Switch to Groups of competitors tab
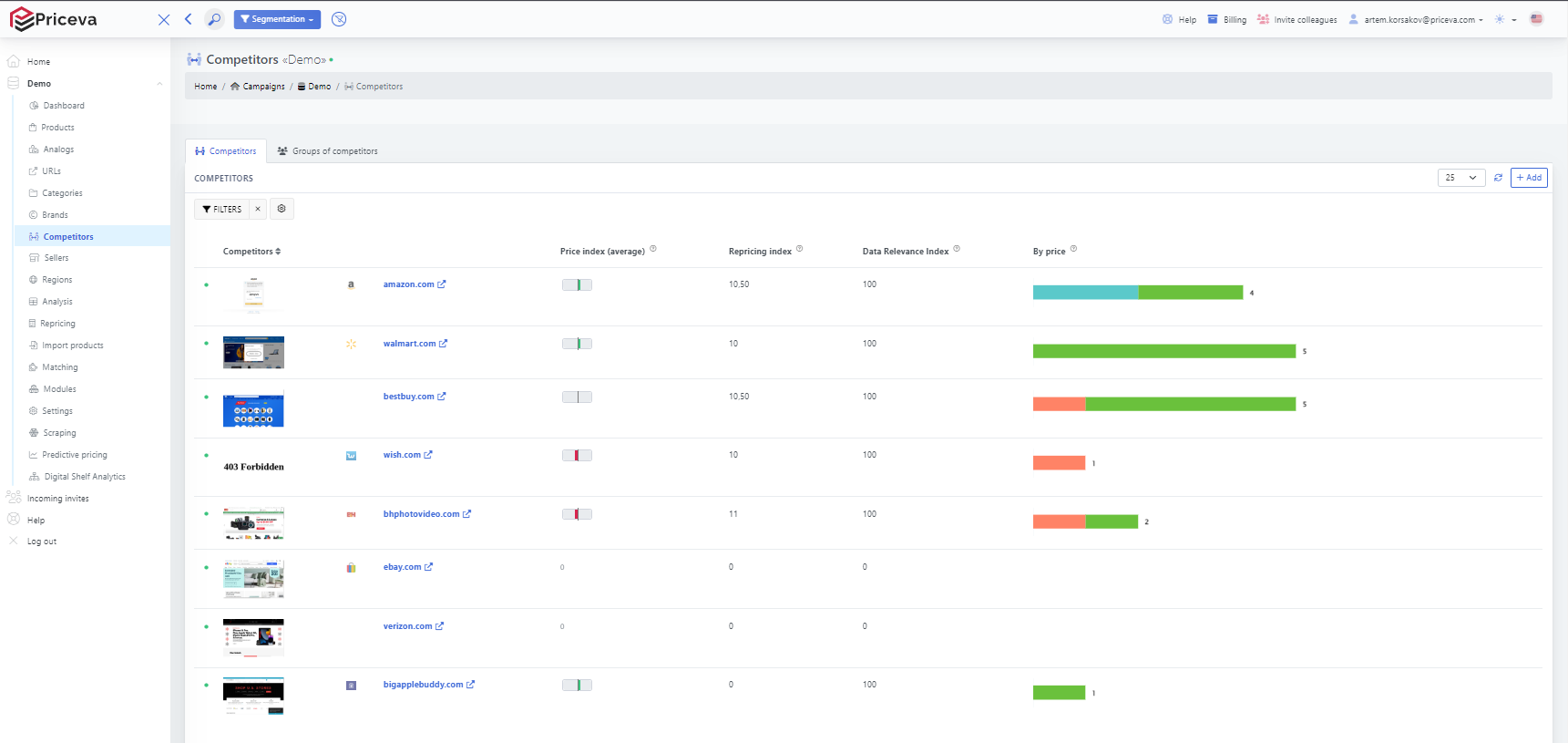Viewport: 1568px width, 743px height. pyautogui.click(x=328, y=151)
